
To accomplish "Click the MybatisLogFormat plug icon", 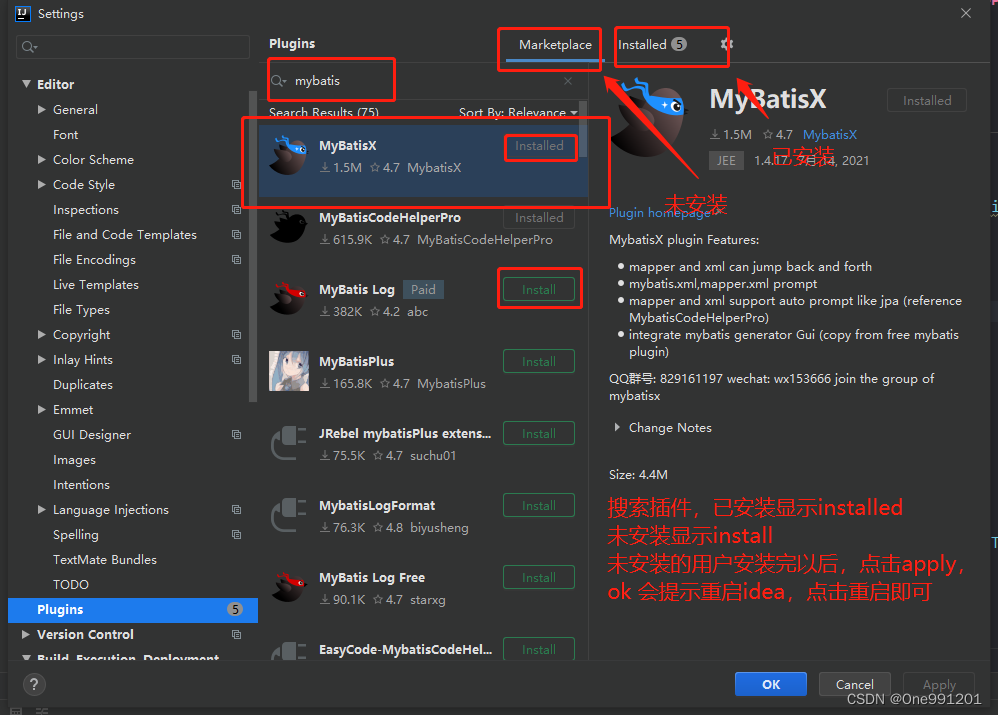I will coord(288,514).
